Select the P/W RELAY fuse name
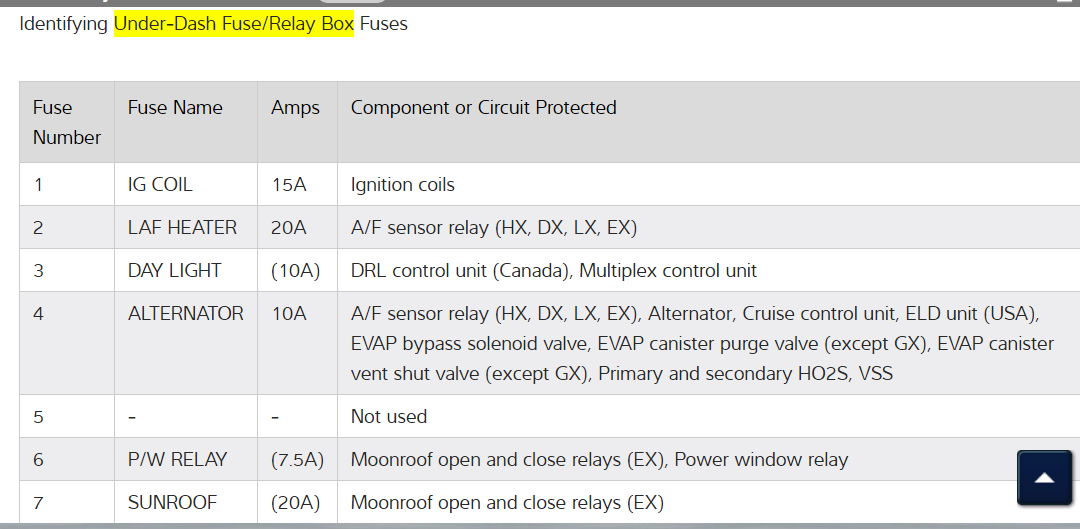Screen dimensions: 1080x529 [177, 460]
